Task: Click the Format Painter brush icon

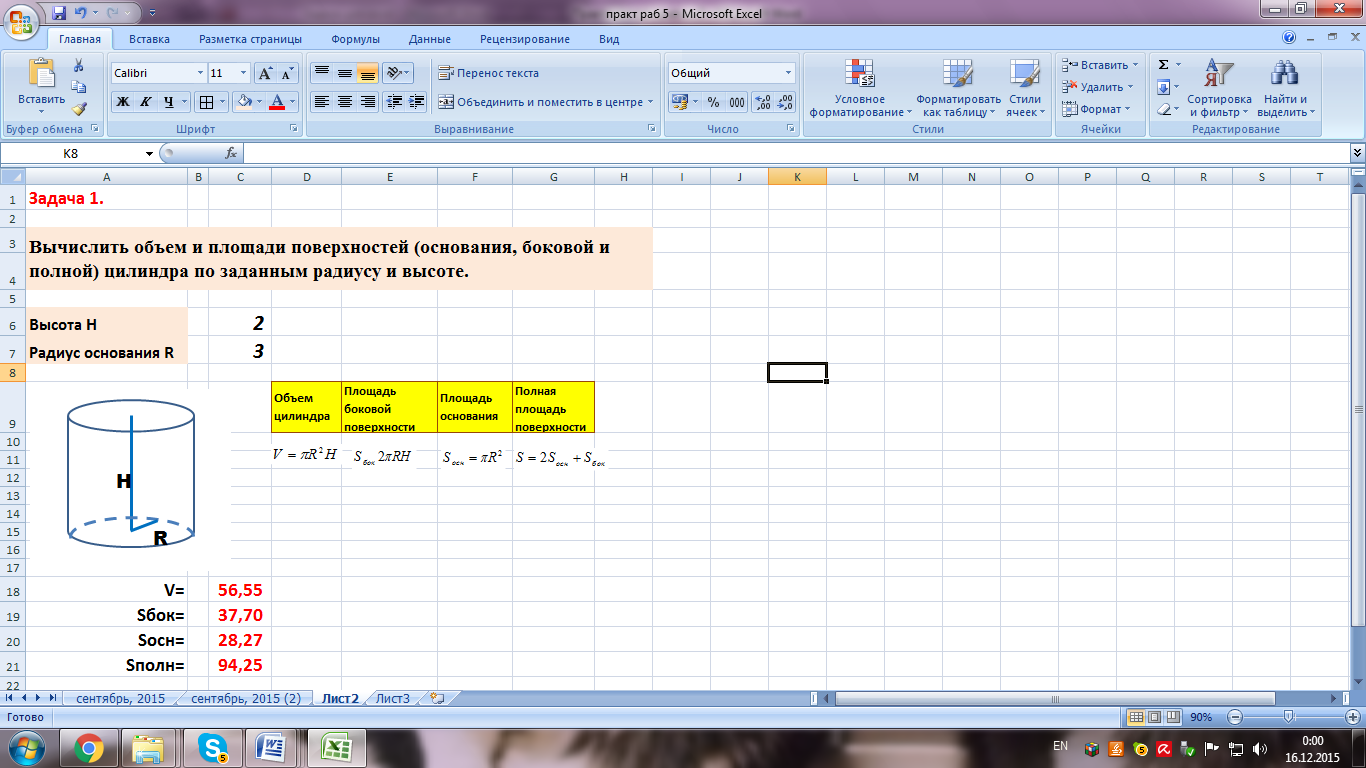Action: (x=79, y=109)
